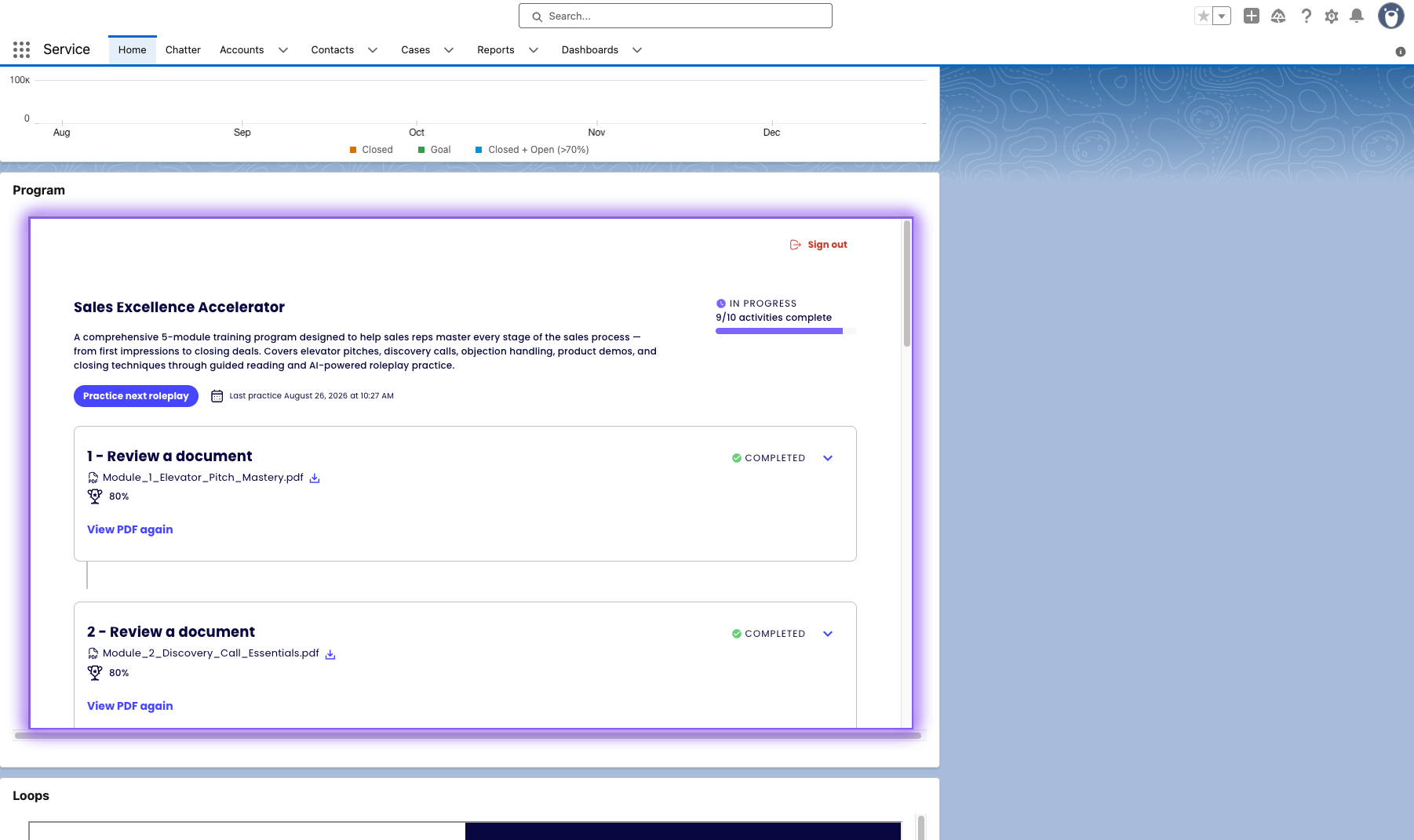This screenshot has width=1414, height=840.
Task: Click the trophy icon in module 2
Action: (x=95, y=672)
